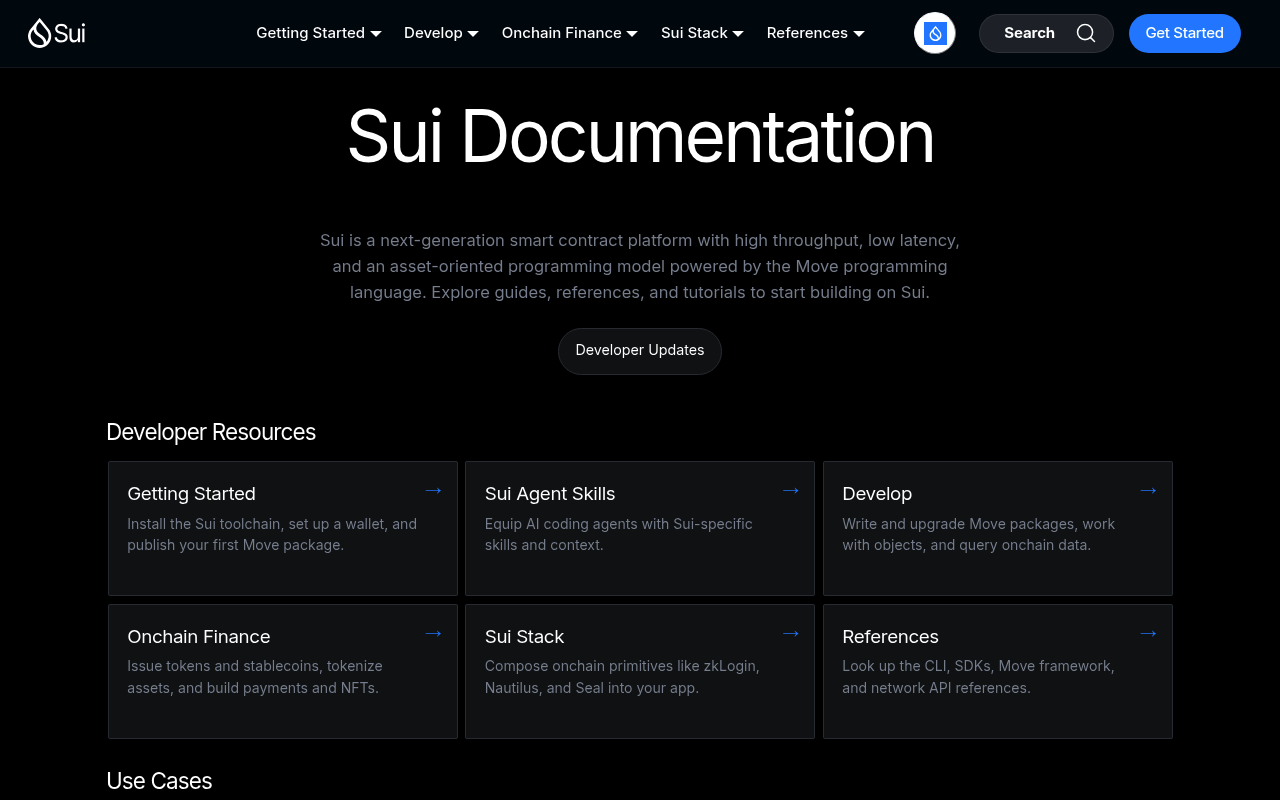
Task: Open the References card title
Action: tap(890, 637)
